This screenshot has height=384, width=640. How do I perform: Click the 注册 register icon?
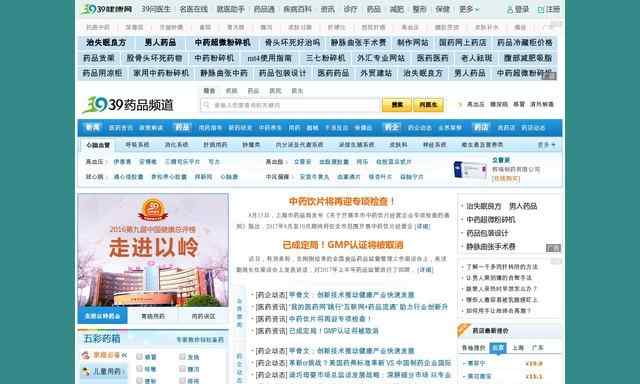click(541, 9)
